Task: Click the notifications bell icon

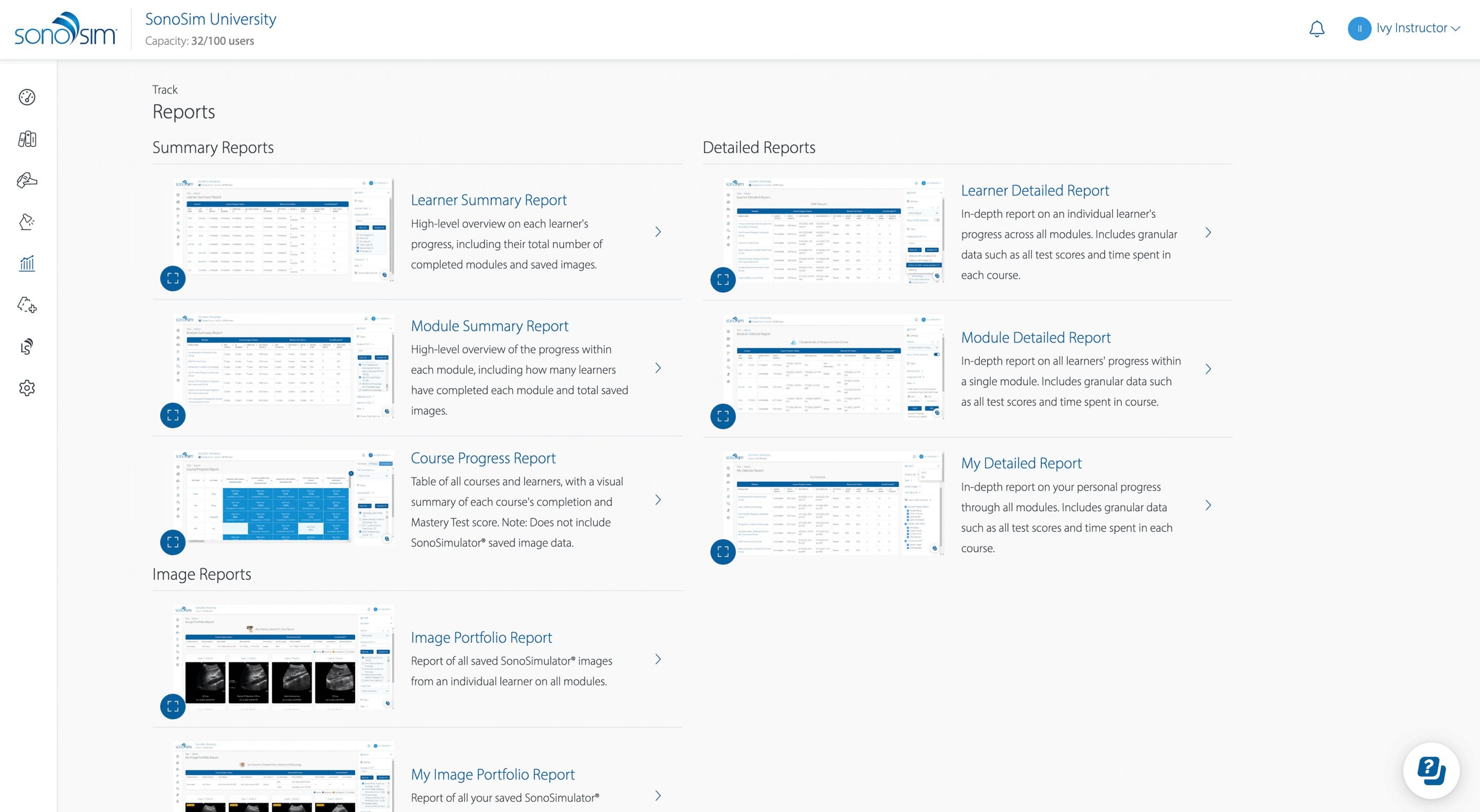Action: click(x=1316, y=29)
